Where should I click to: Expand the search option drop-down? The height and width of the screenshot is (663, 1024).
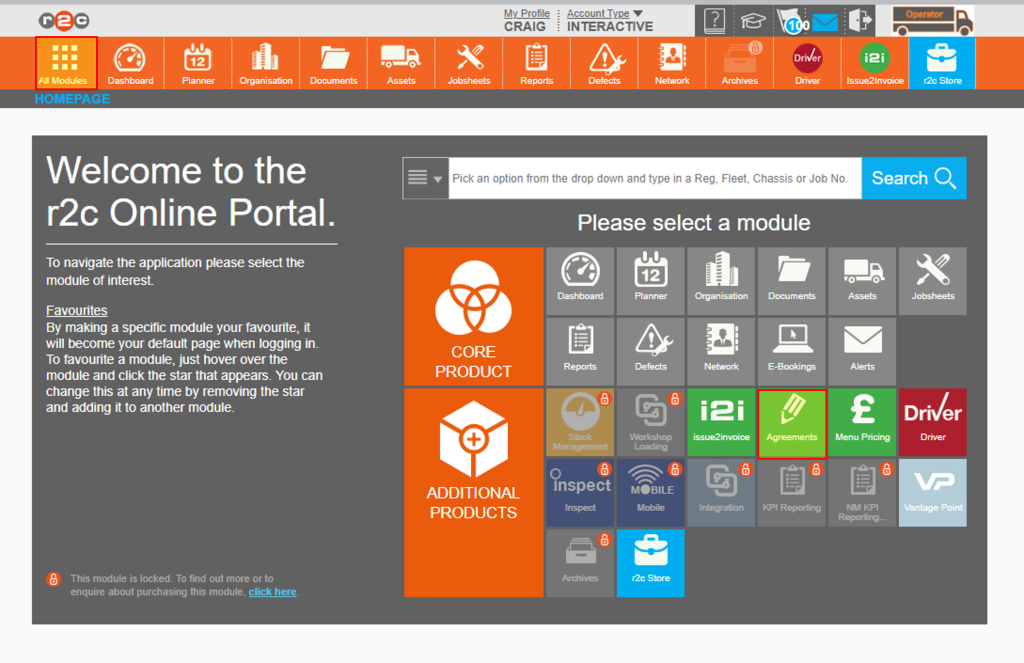pos(426,178)
